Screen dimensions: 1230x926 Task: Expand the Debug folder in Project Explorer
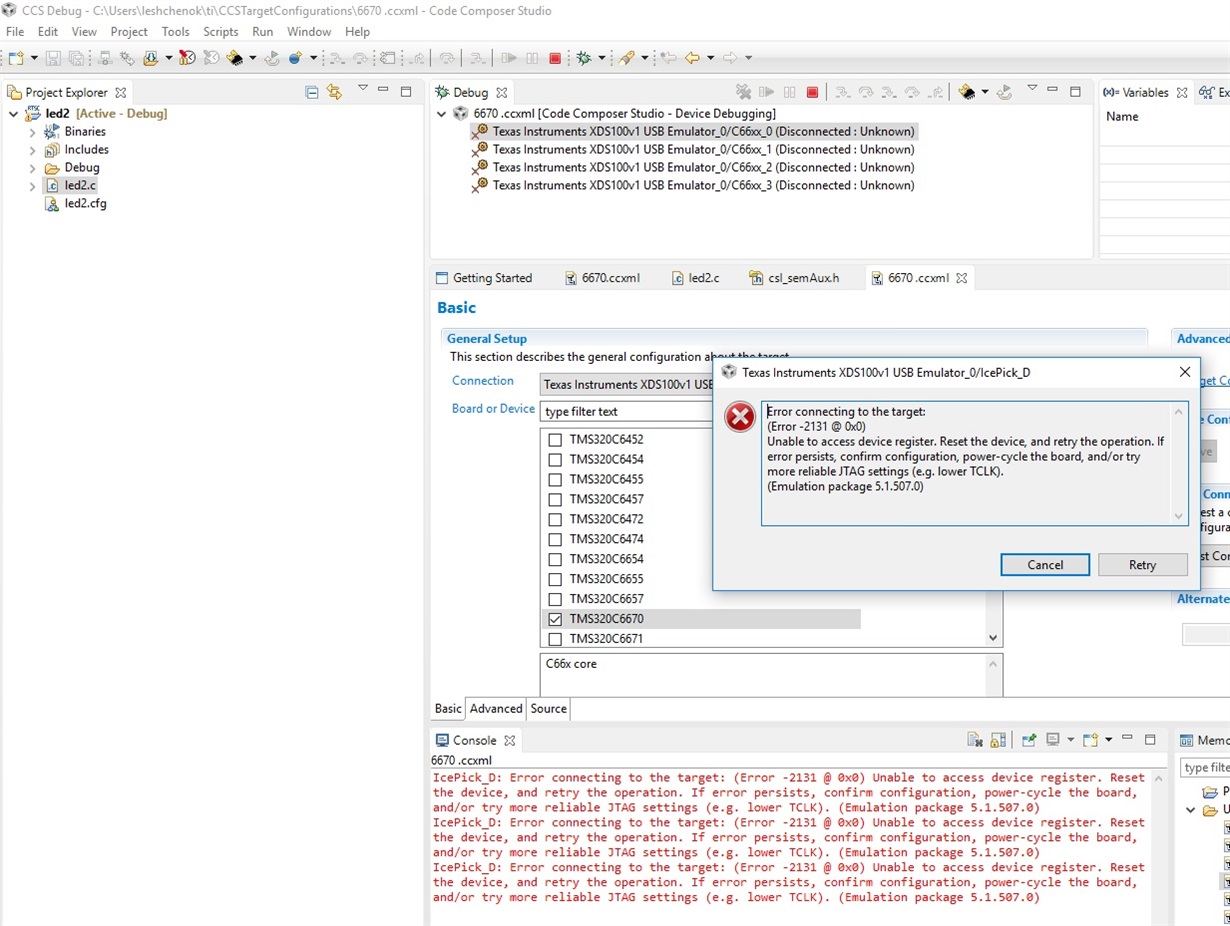pyautogui.click(x=32, y=168)
